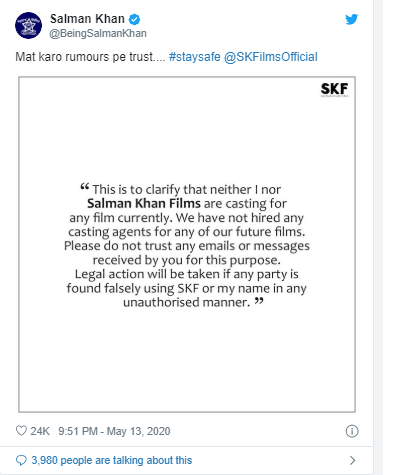Open the @BeingSalmanKhan handle
Image resolution: width=399 pixels, height=475 pixels.
click(x=98, y=34)
